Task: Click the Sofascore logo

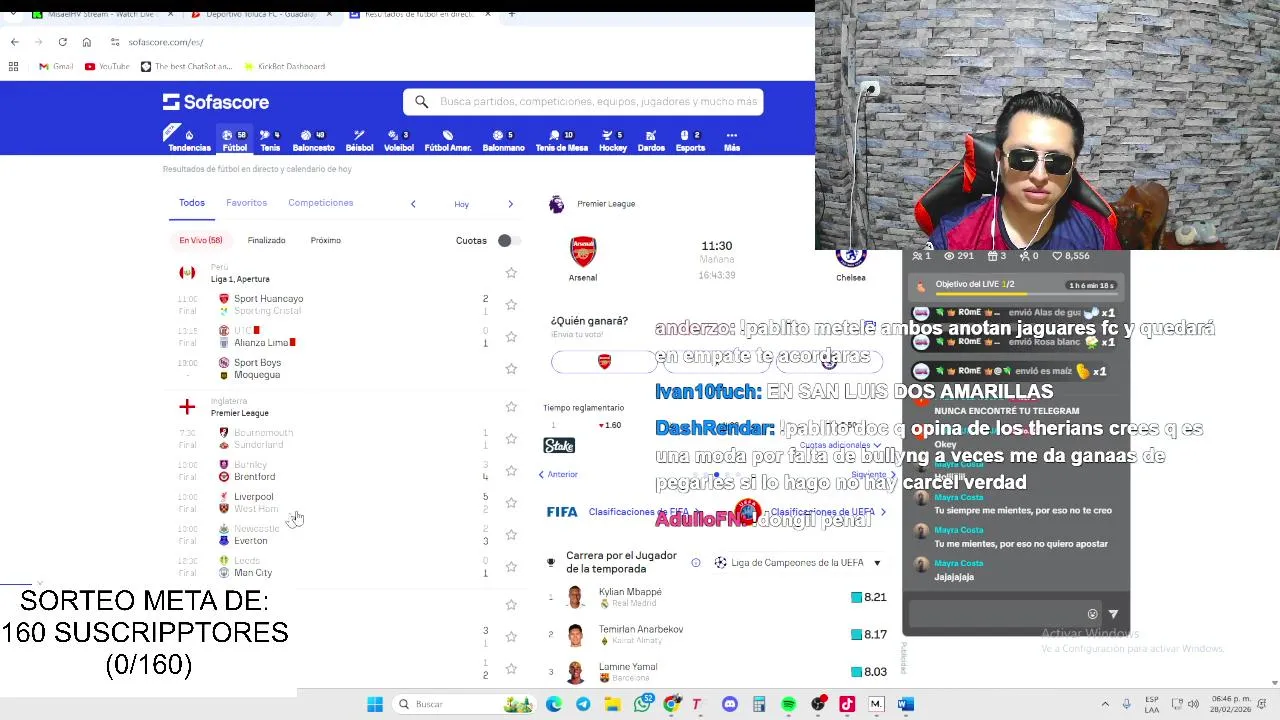Action: pyautogui.click(x=216, y=102)
